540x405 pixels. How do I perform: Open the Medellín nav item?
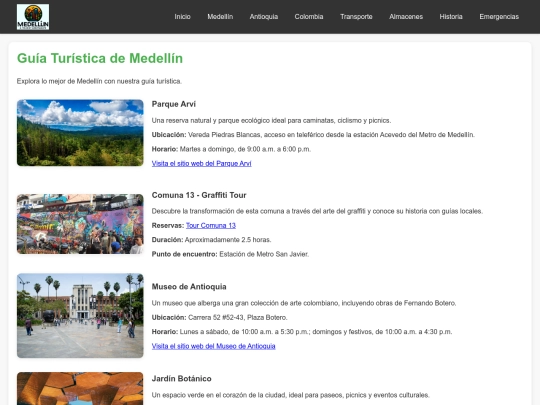(220, 17)
